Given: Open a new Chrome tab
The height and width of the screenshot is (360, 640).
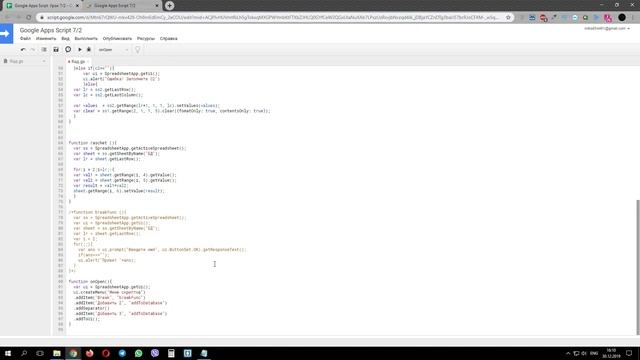Looking at the screenshot, I should [169, 6].
